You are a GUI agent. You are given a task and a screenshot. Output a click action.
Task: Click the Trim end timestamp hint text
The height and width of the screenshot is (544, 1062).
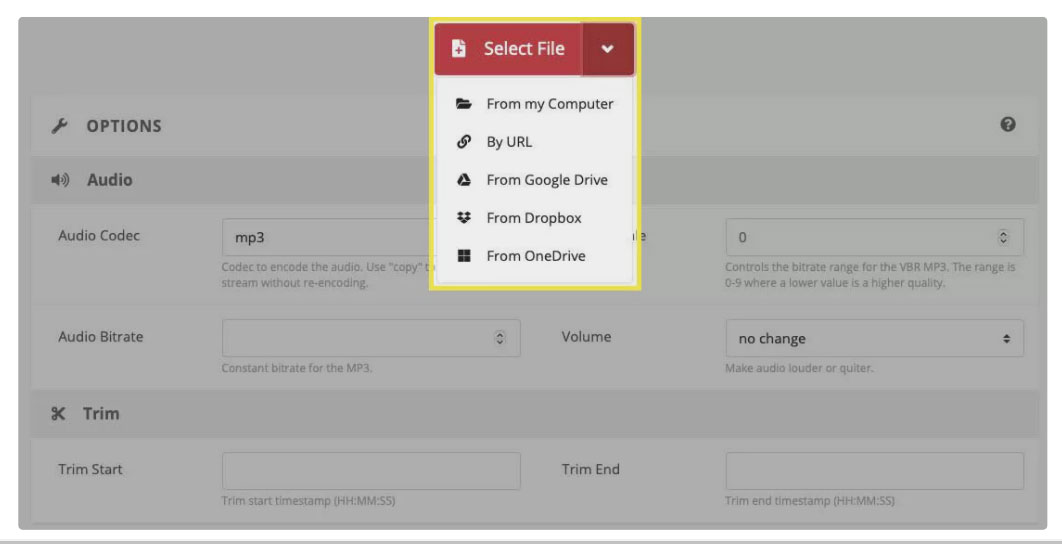(x=809, y=502)
